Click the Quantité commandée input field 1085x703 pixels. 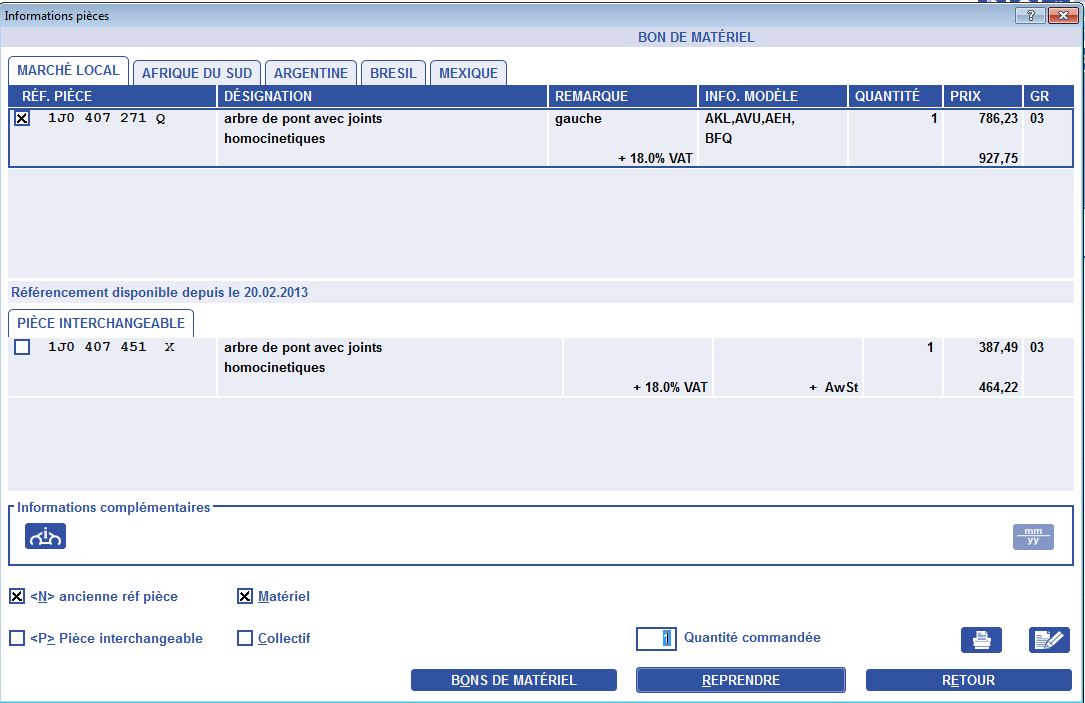656,639
